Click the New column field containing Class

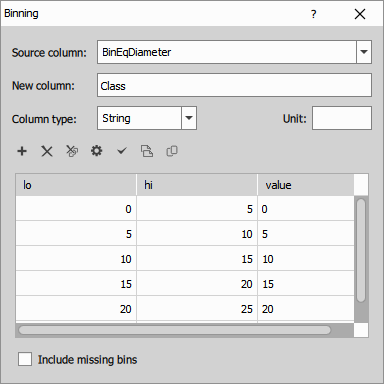tap(234, 85)
